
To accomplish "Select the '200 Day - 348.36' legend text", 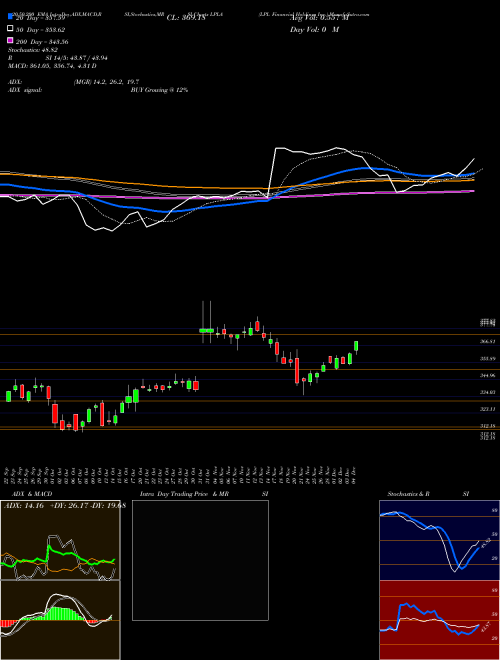I will pyautogui.click(x=42, y=42).
